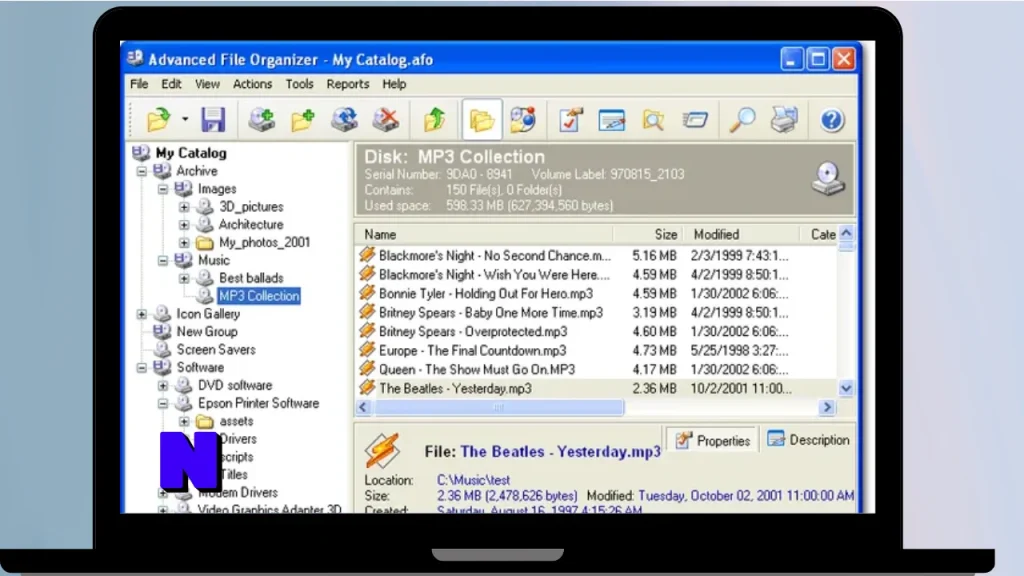1024x576 pixels.
Task: Click the C:\Music\test location value
Action: pos(473,480)
